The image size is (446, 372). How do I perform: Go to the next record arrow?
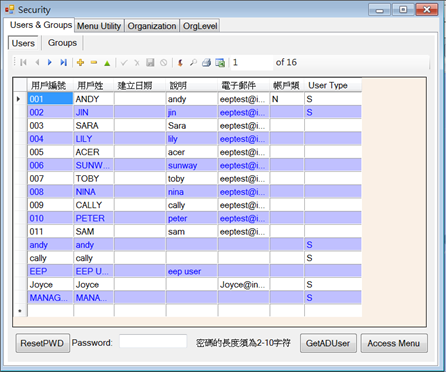[50, 62]
